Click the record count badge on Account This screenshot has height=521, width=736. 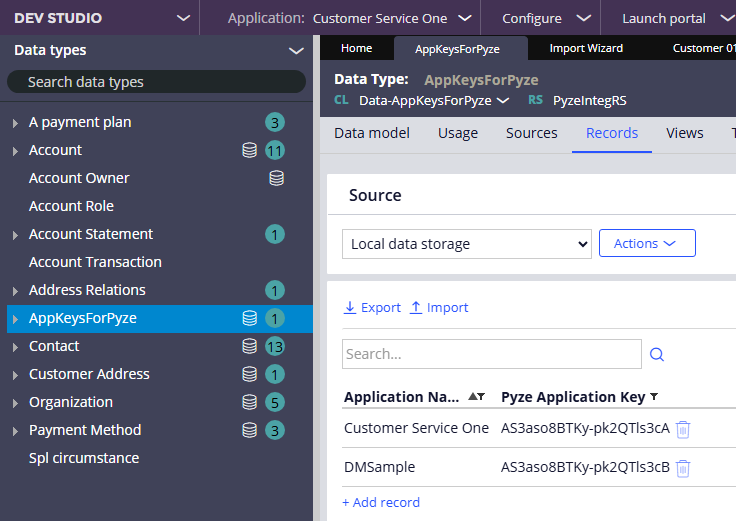[275, 150]
